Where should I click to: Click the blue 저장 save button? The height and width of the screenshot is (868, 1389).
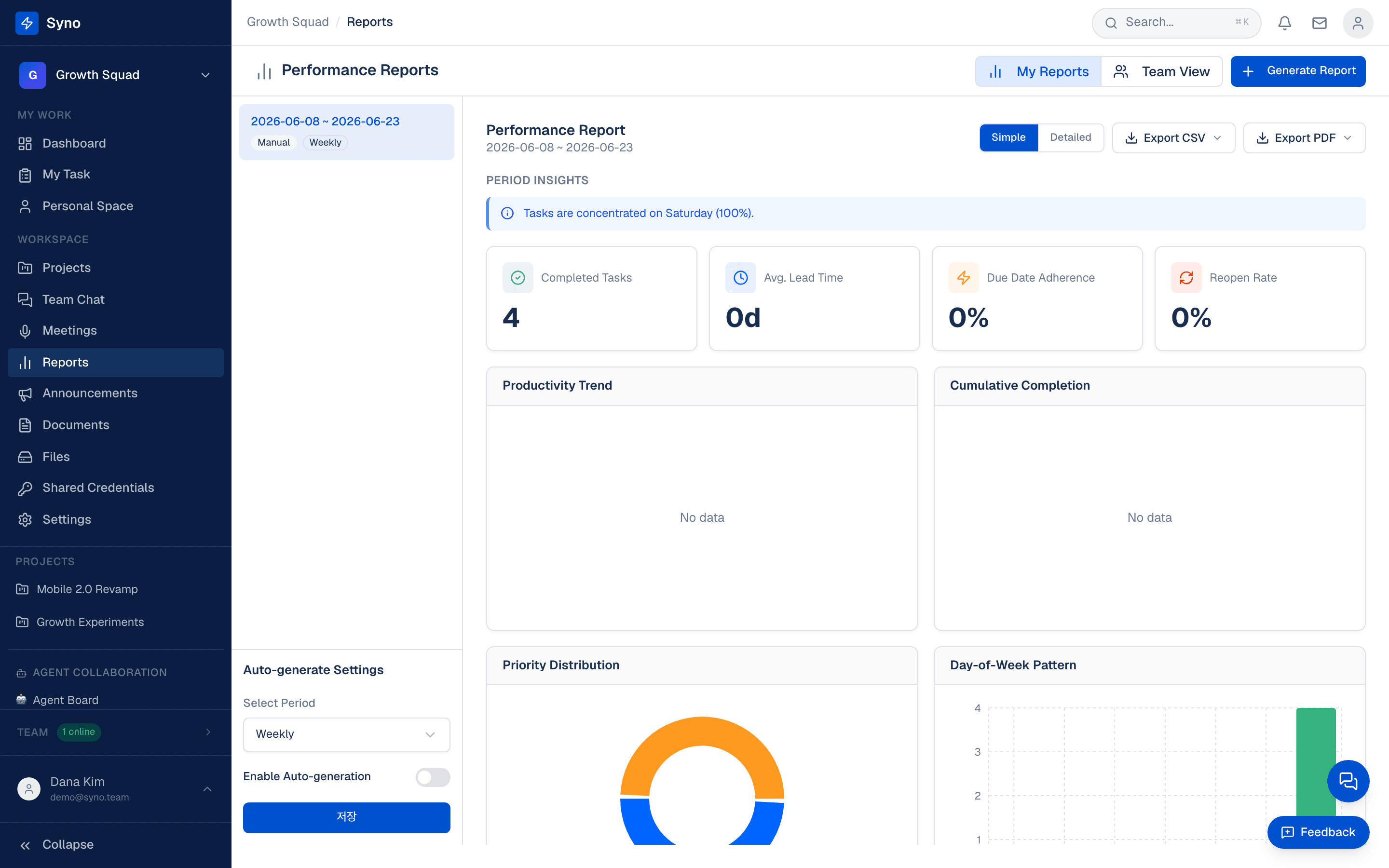pos(347,817)
